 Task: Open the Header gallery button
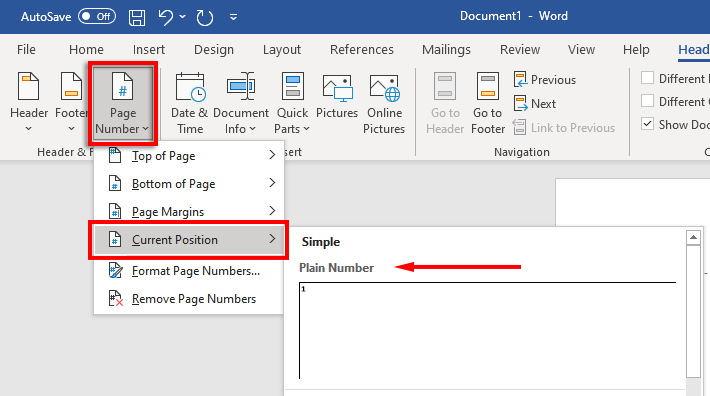(x=29, y=102)
